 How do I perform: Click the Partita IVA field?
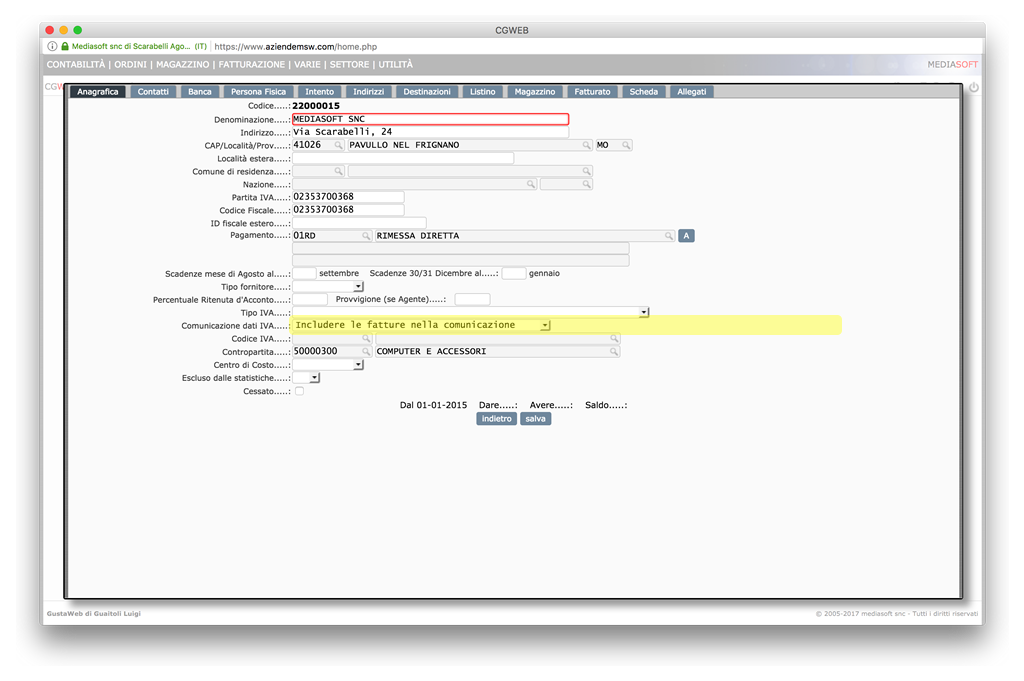coord(348,197)
